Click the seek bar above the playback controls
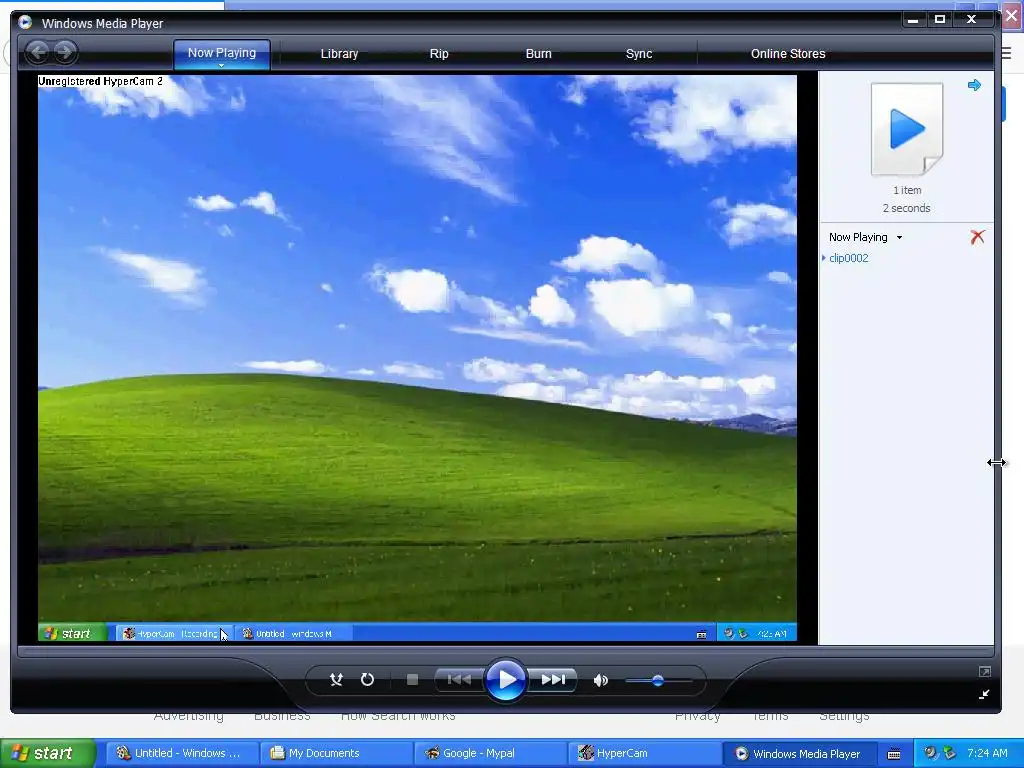The width and height of the screenshot is (1024, 768). point(505,650)
